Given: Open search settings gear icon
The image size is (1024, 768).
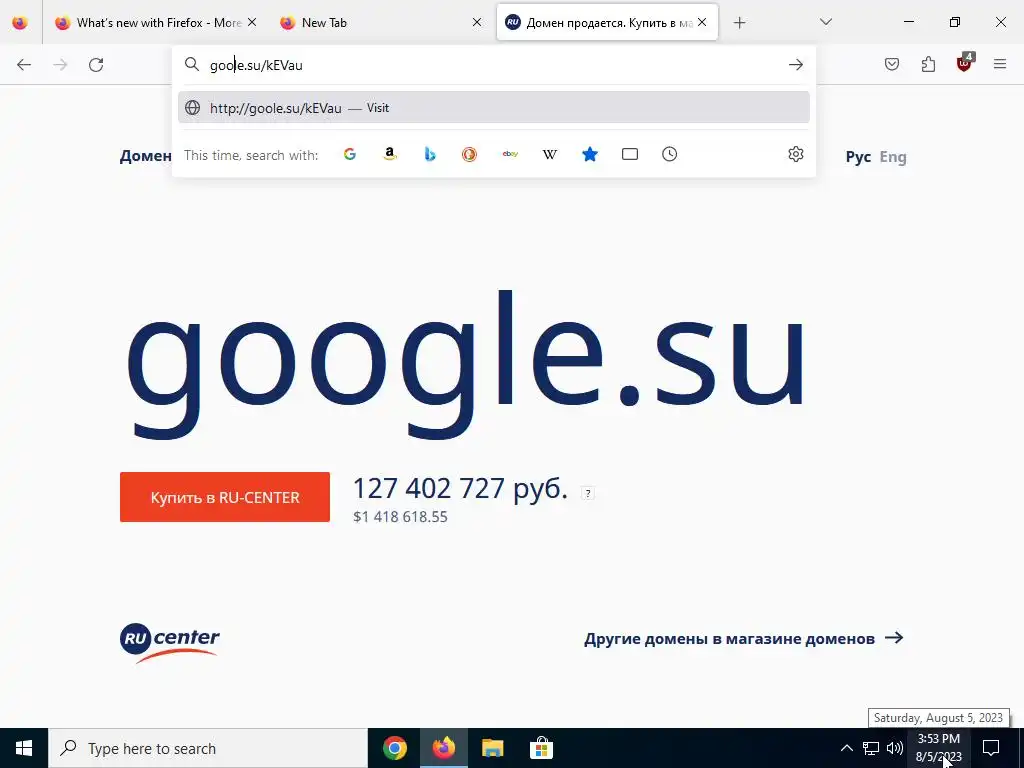Looking at the screenshot, I should coord(795,154).
